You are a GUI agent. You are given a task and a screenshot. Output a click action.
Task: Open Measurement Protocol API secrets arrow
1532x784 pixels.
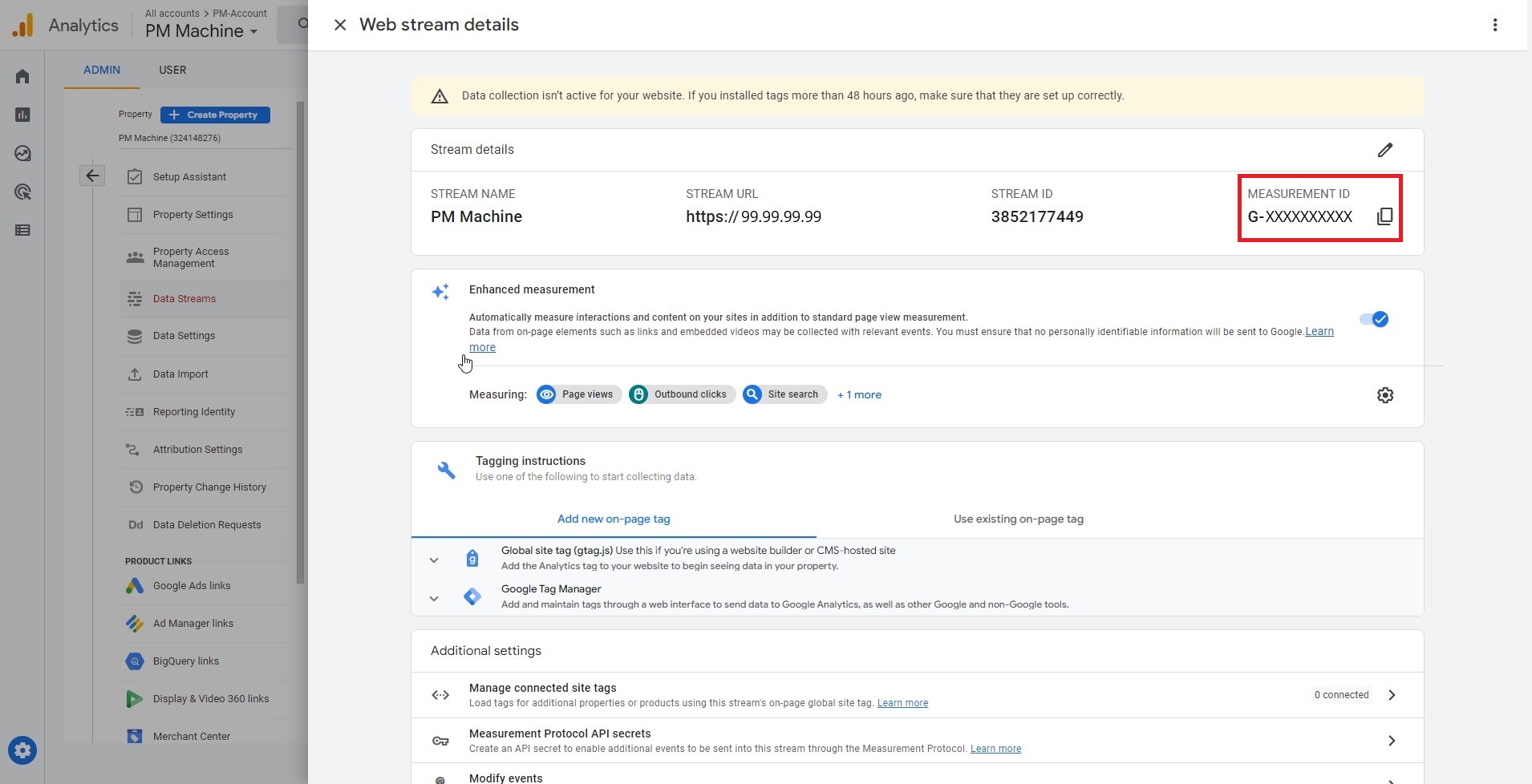(x=1392, y=741)
